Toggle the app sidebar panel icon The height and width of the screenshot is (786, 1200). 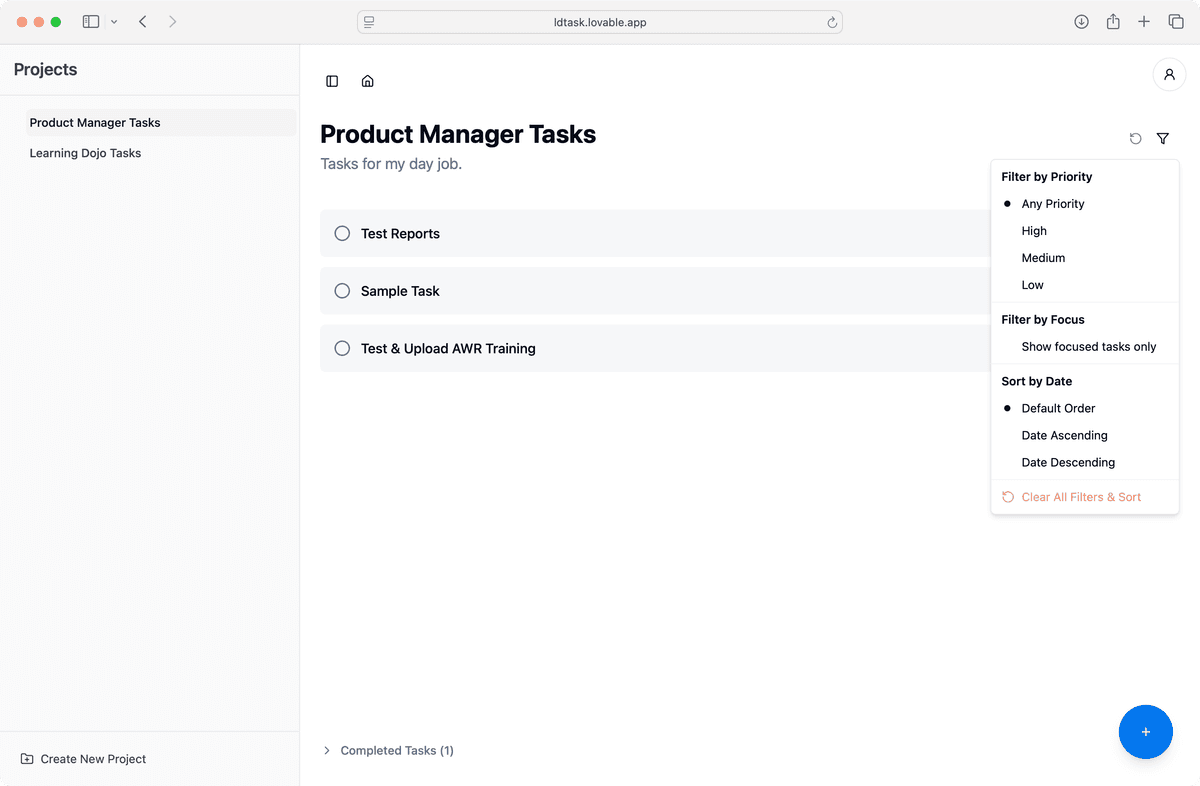[x=332, y=81]
